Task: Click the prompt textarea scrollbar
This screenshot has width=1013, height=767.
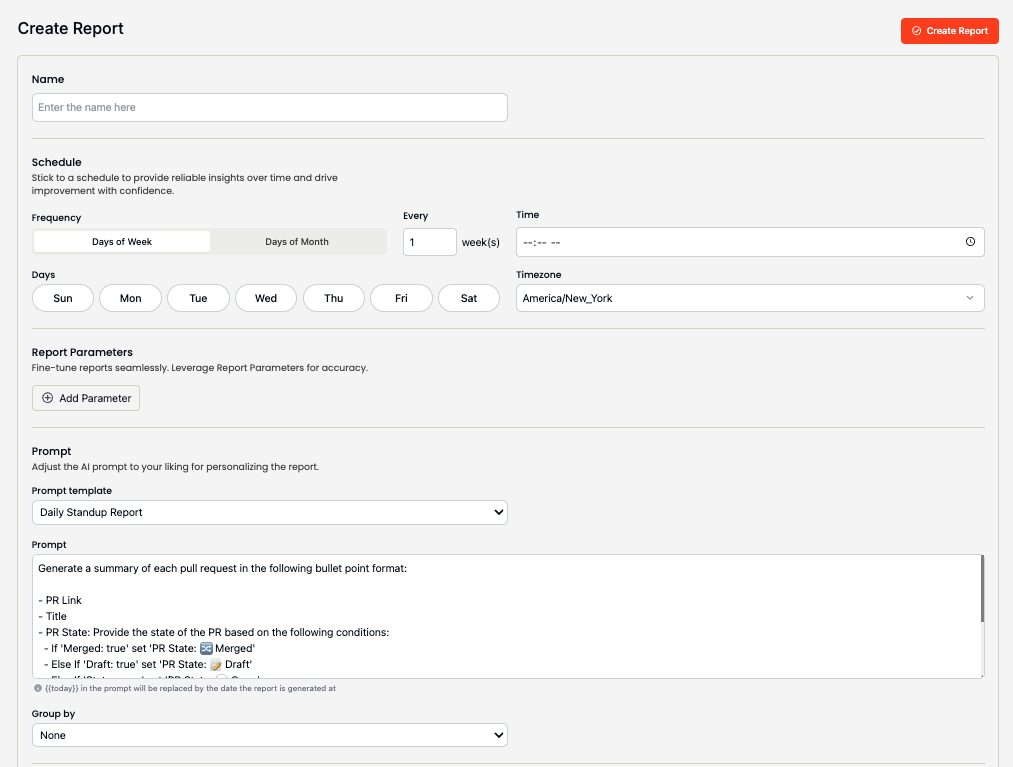Action: pos(982,590)
